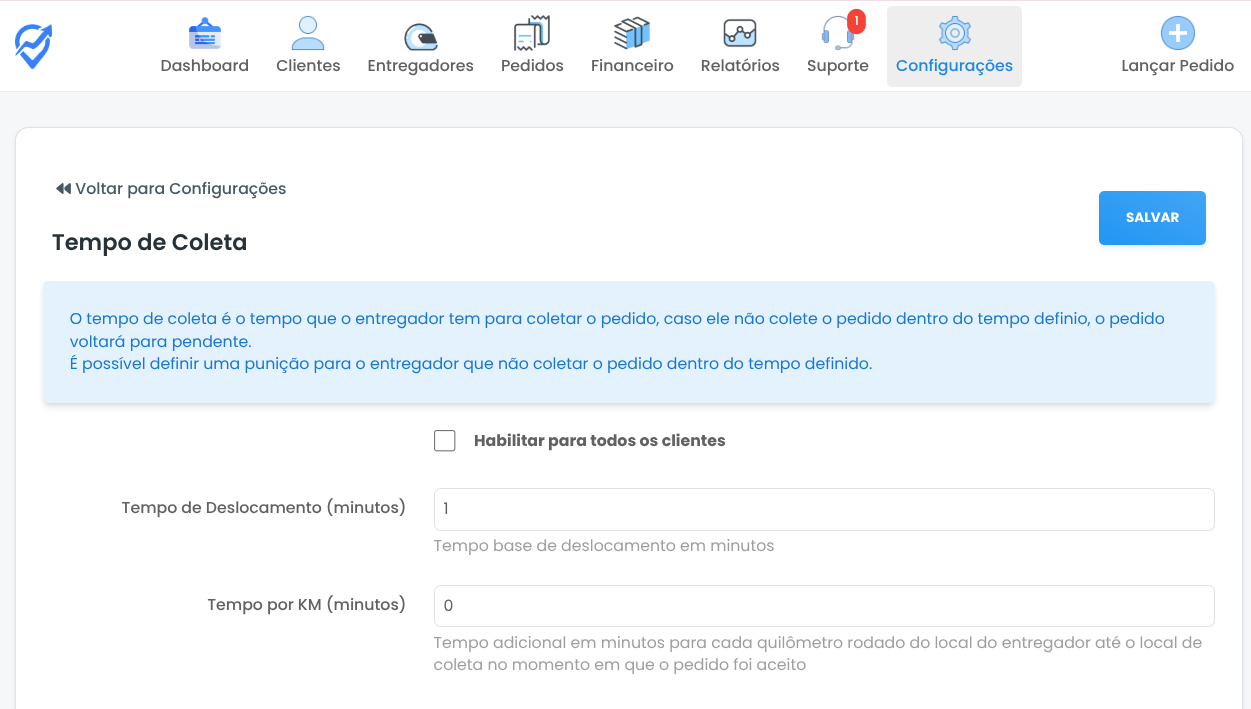Select the Configurações menu tab
Screen dimensions: 1251x709
[x=954, y=46]
